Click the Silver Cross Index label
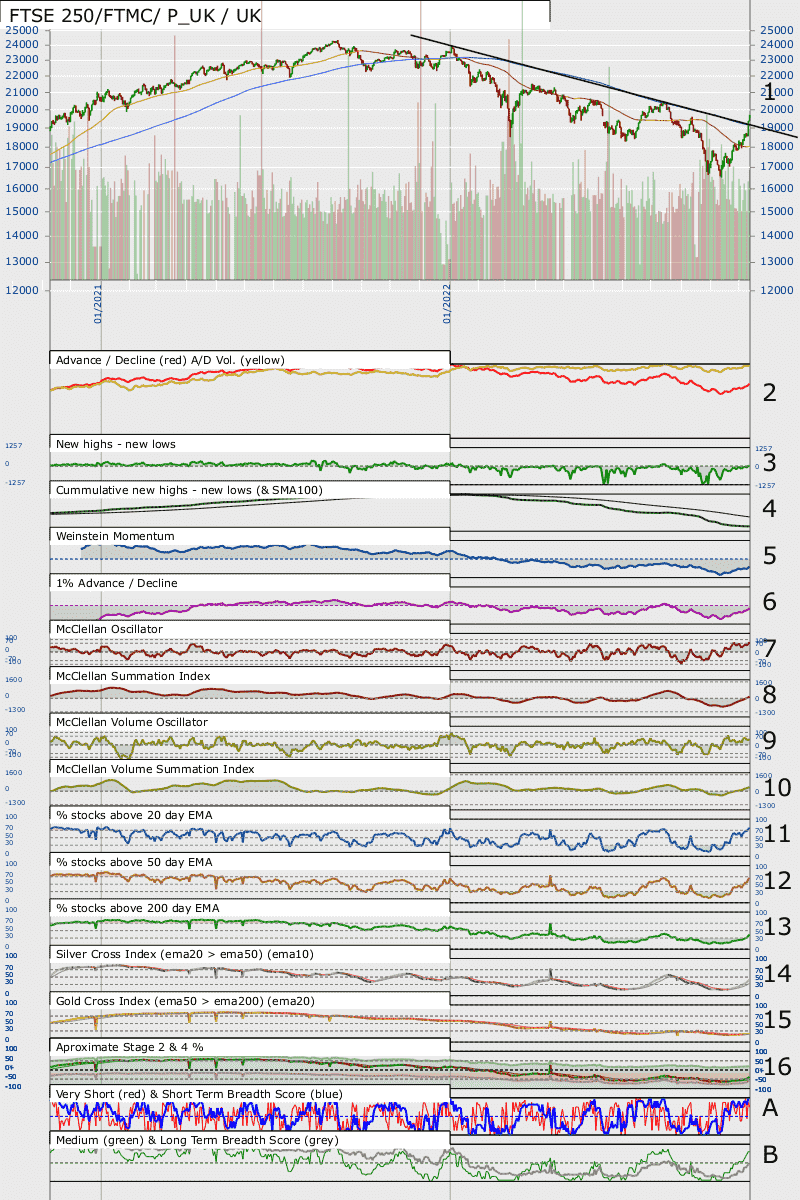Image resolution: width=800 pixels, height=1200 pixels. pyautogui.click(x=186, y=955)
